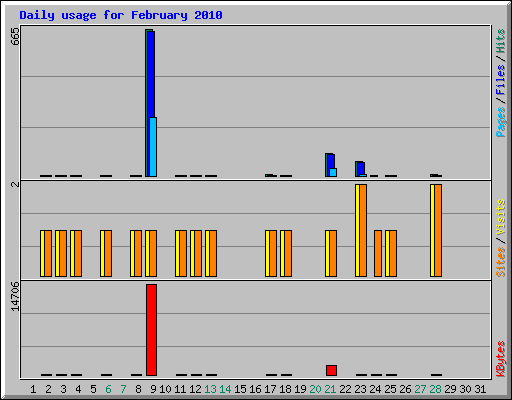Click the orange Sites legend label
This screenshot has height=400, width=512.
500,262
